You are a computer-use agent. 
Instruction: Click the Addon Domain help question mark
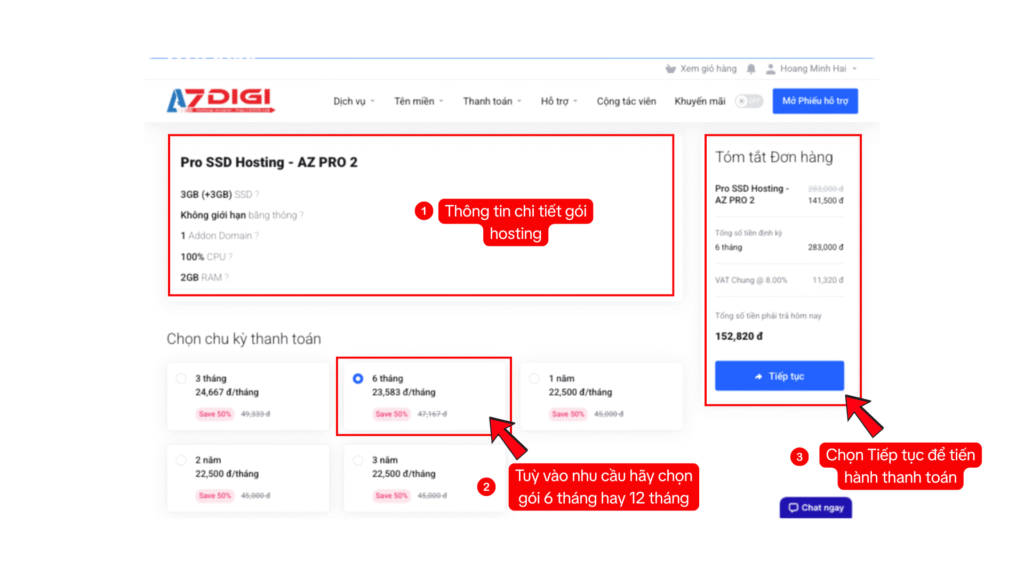256,236
